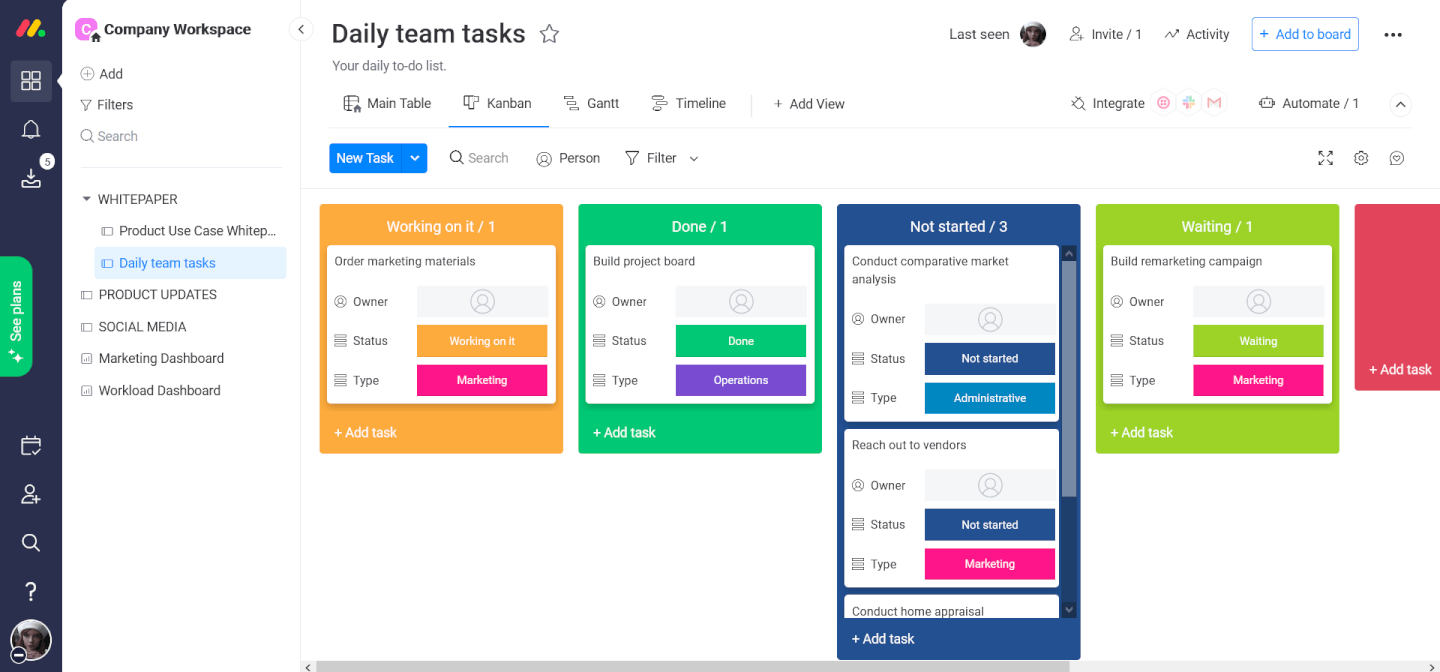Switch to Main Table view

[x=387, y=102]
